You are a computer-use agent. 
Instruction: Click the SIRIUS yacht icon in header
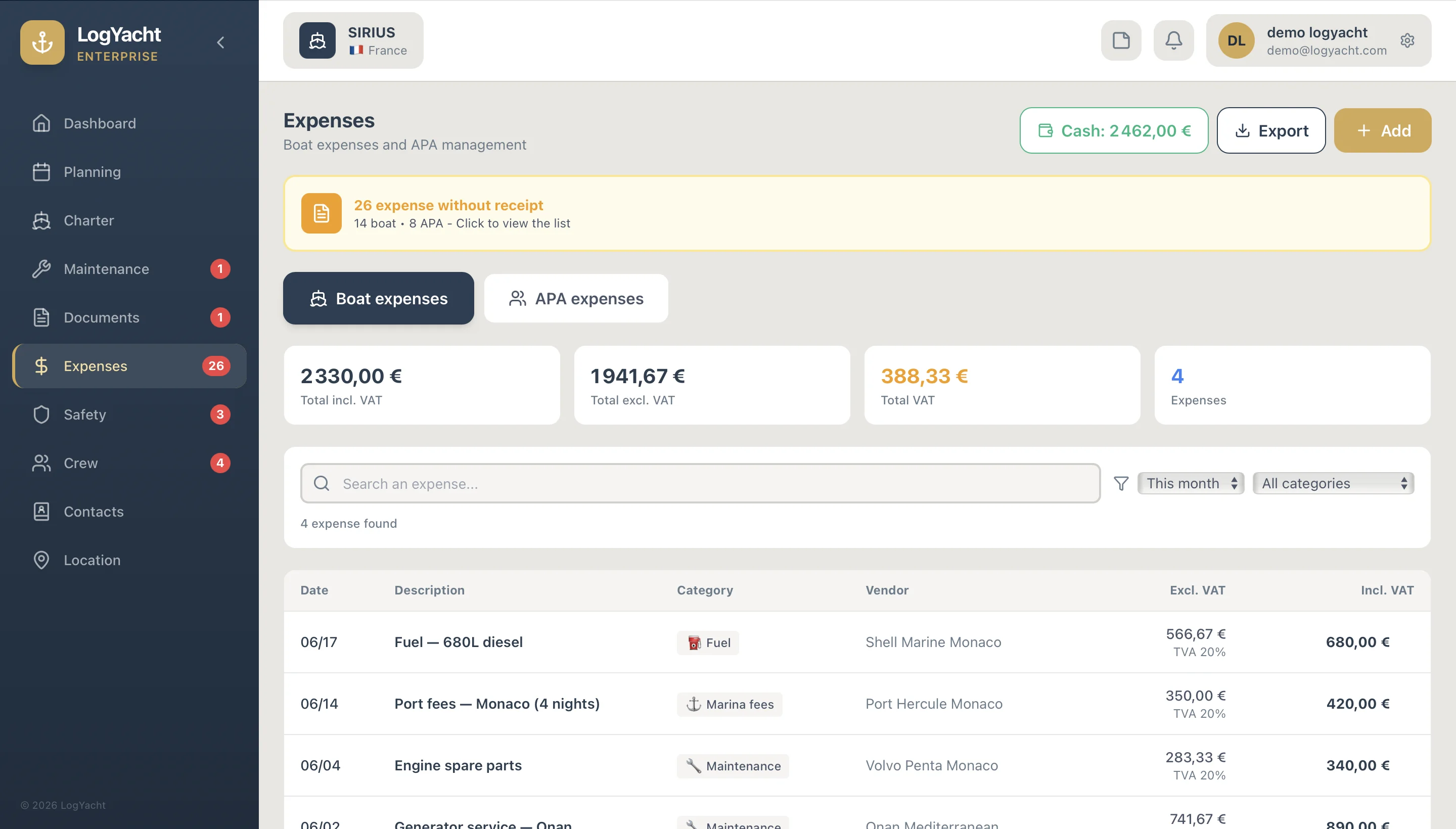pos(317,40)
